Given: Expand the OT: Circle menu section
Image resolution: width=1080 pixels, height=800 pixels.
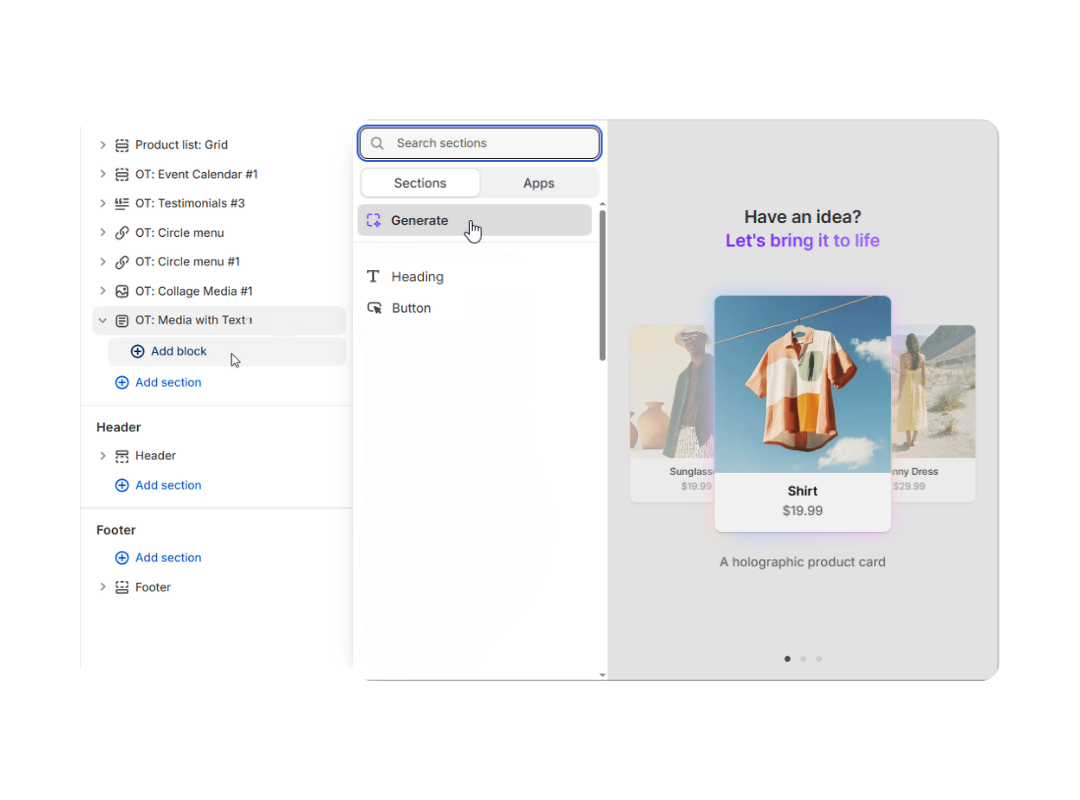Looking at the screenshot, I should pyautogui.click(x=103, y=233).
